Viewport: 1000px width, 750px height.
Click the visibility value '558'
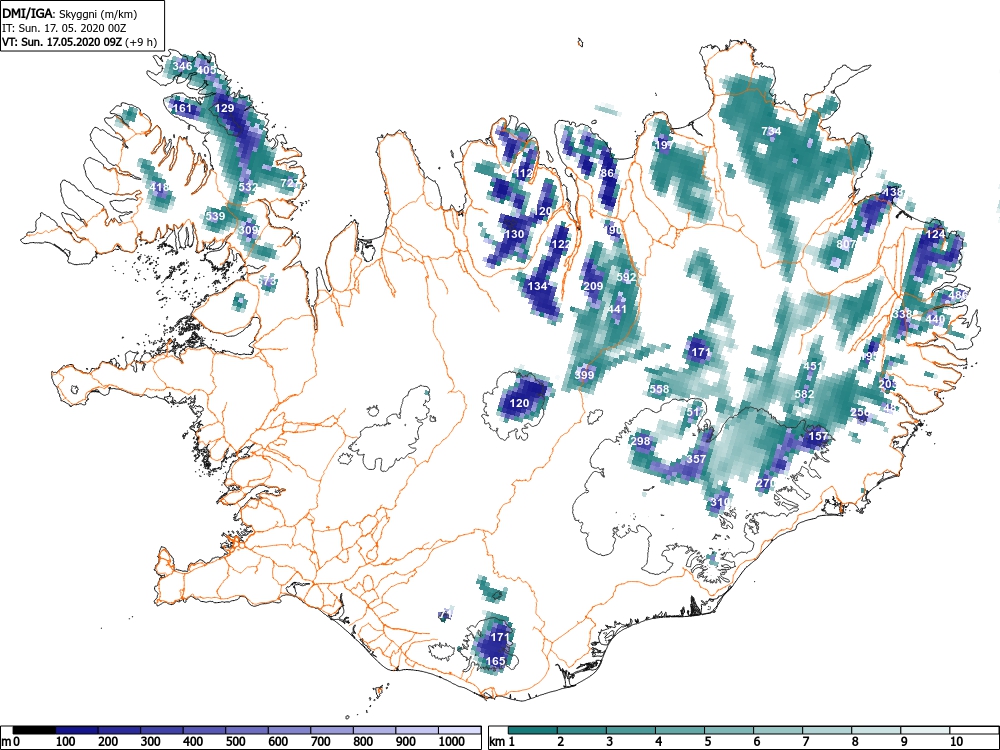click(x=659, y=389)
